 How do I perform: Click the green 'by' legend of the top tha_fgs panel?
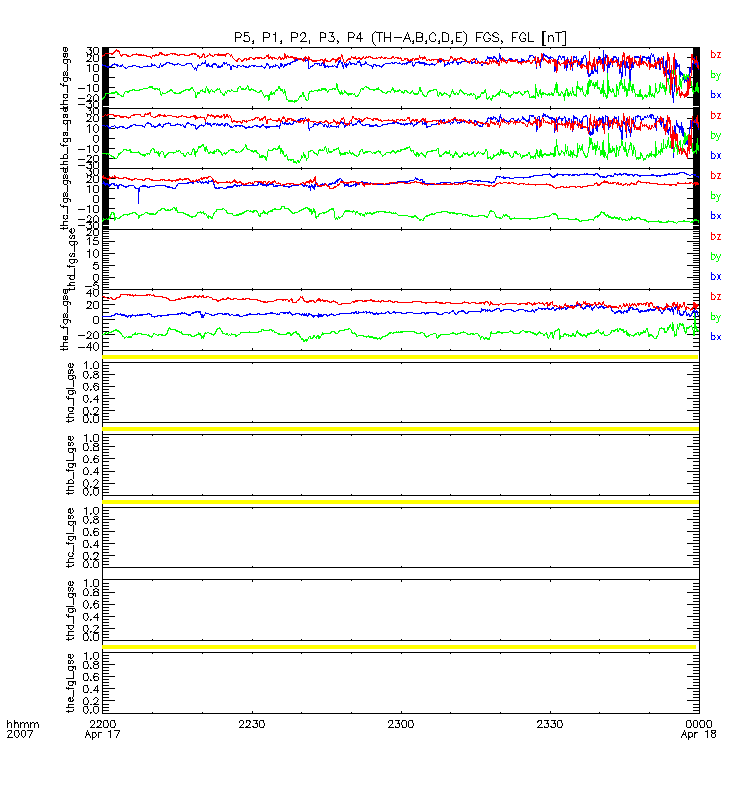click(x=715, y=75)
